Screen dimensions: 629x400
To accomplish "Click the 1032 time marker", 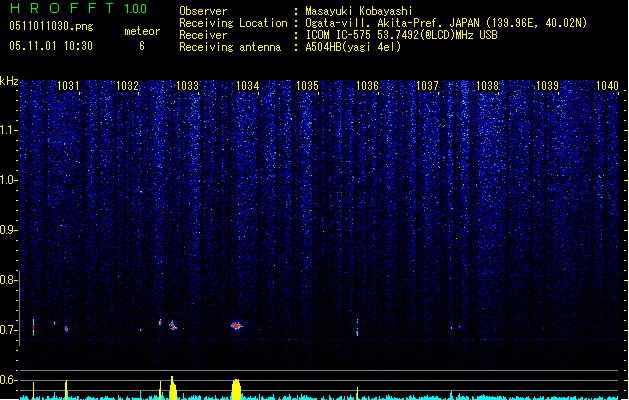I will tap(128, 86).
